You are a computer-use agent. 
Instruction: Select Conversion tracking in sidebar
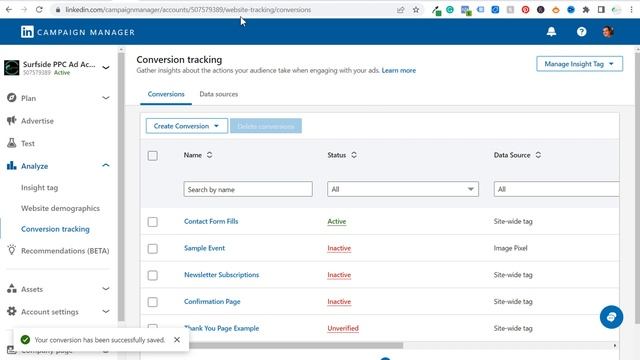click(55, 229)
